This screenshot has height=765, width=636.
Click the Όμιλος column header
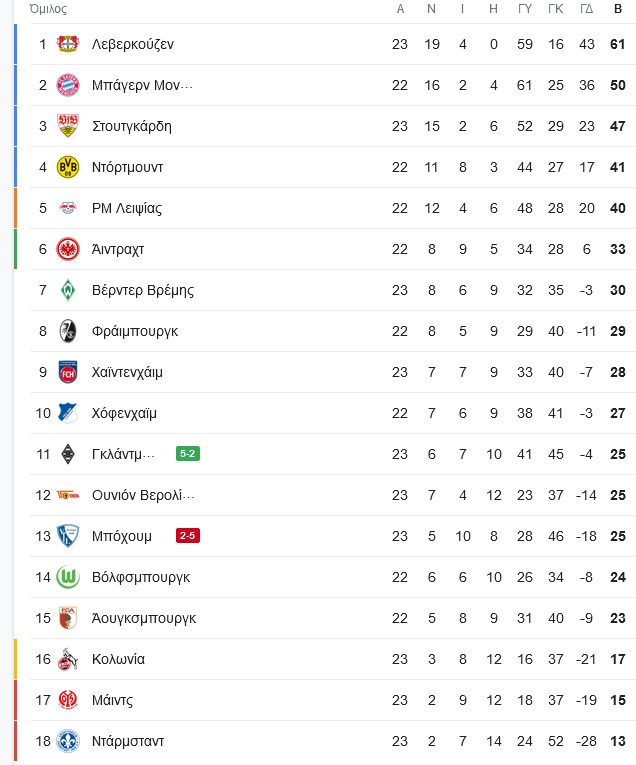click(x=42, y=9)
